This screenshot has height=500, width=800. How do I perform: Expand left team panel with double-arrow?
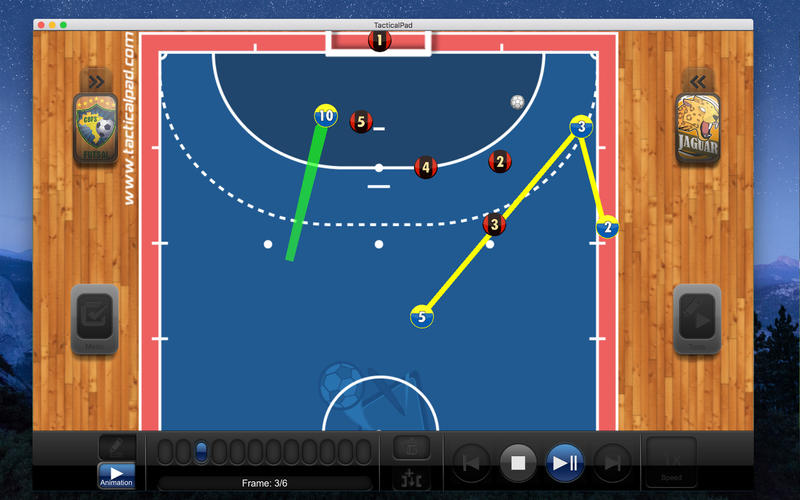pos(96,81)
